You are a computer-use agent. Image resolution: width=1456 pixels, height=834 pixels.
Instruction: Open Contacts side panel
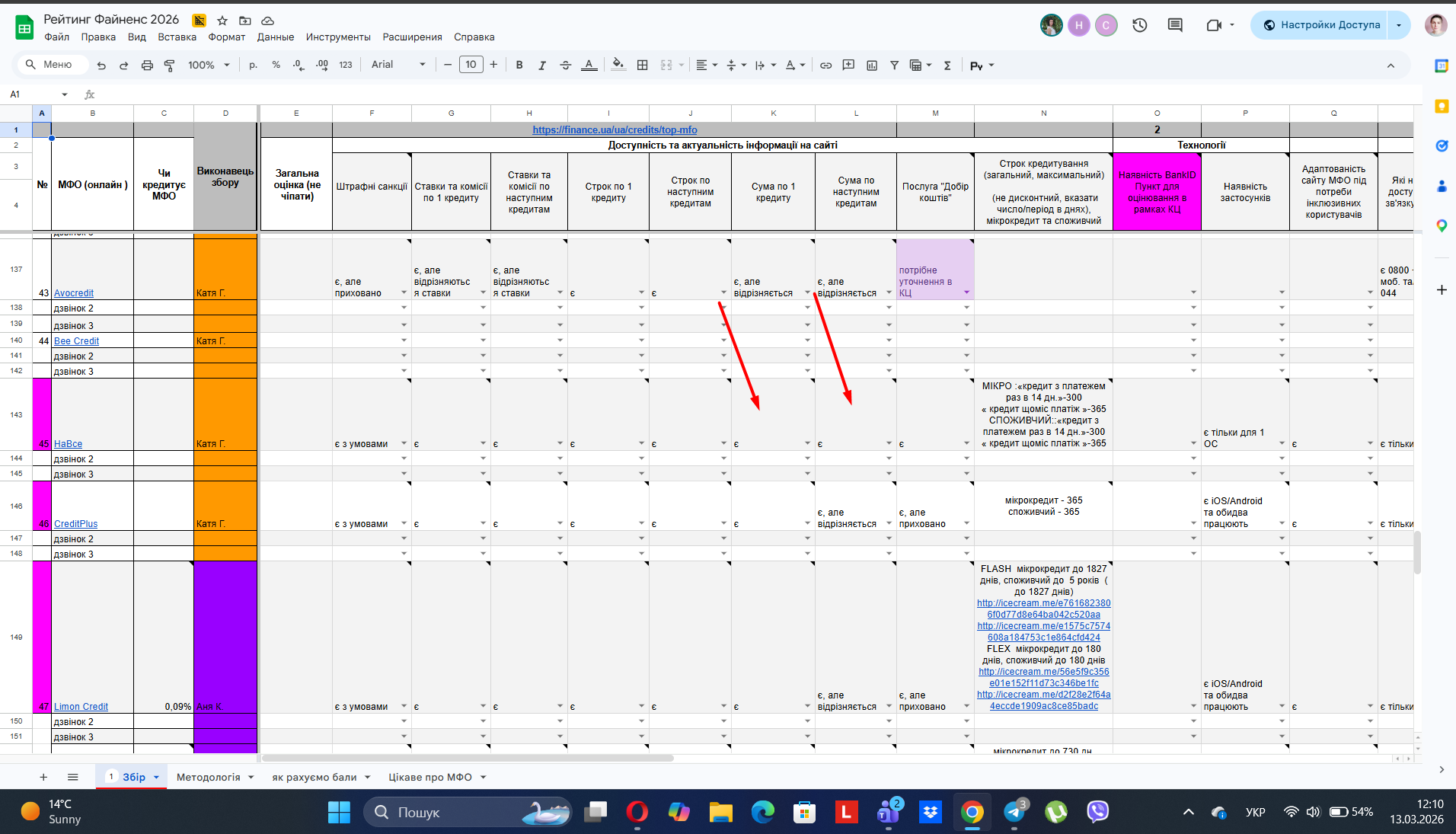coord(1442,186)
